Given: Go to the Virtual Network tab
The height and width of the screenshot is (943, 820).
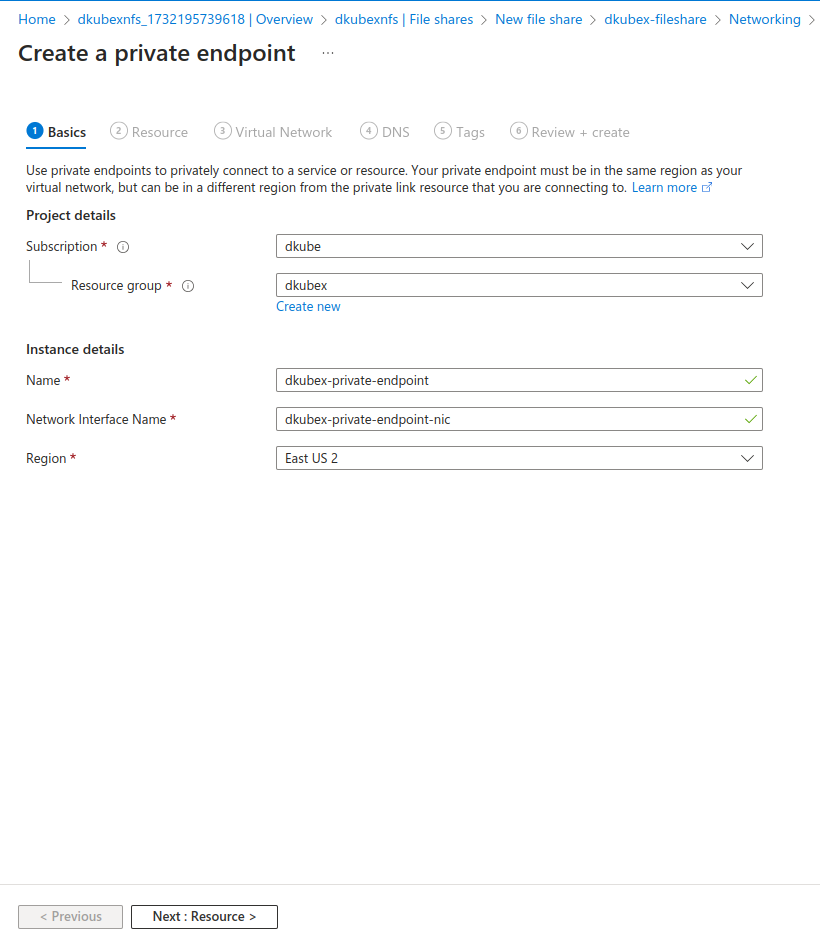Looking at the screenshot, I should (273, 132).
